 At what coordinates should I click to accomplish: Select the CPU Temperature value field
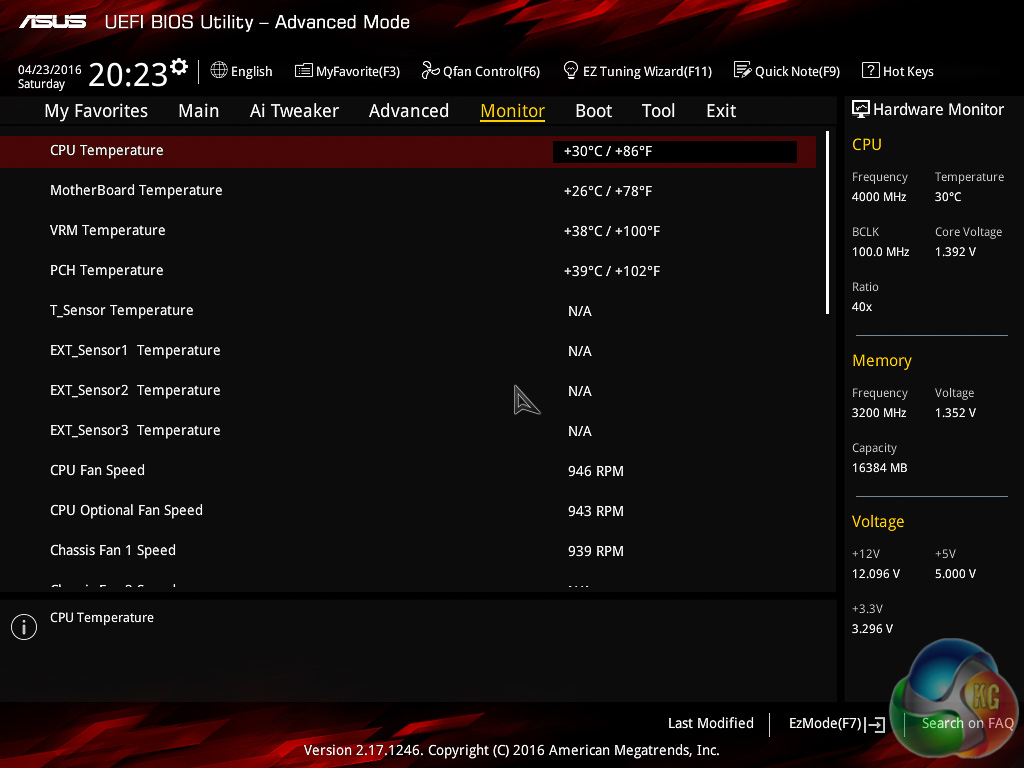674,151
